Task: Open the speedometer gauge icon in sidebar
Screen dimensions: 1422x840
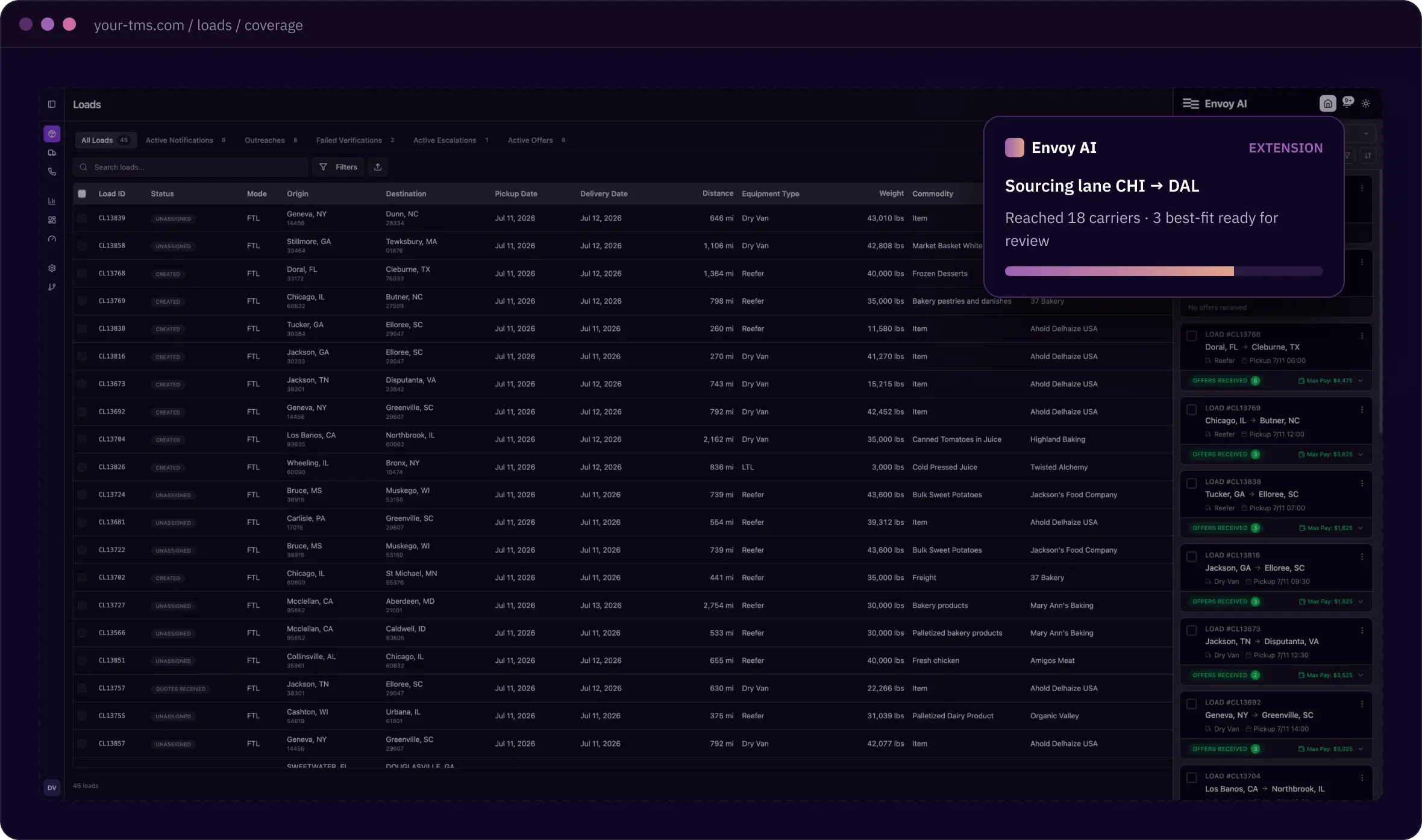Action: (52, 239)
